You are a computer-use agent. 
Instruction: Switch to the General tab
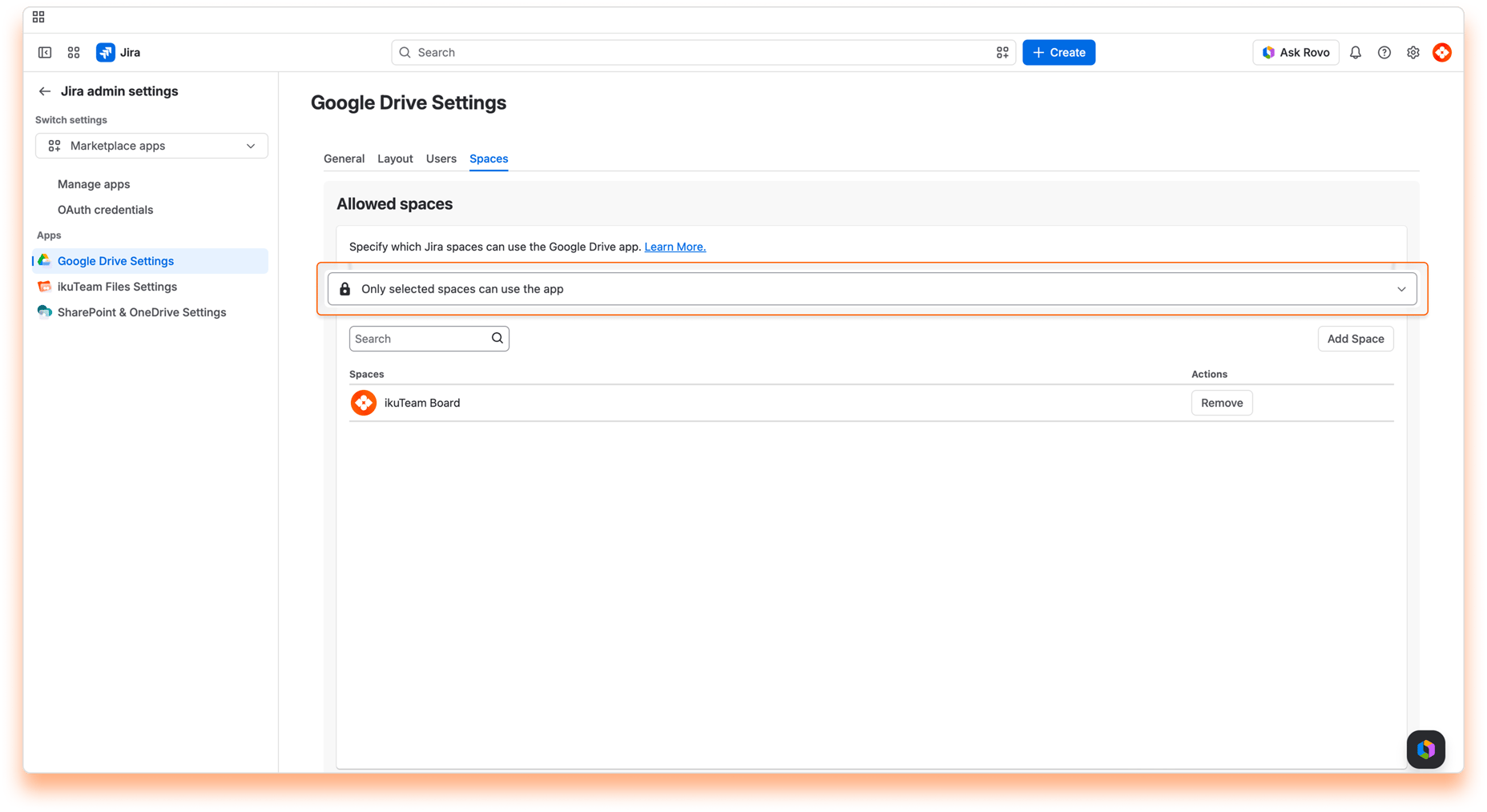(344, 159)
